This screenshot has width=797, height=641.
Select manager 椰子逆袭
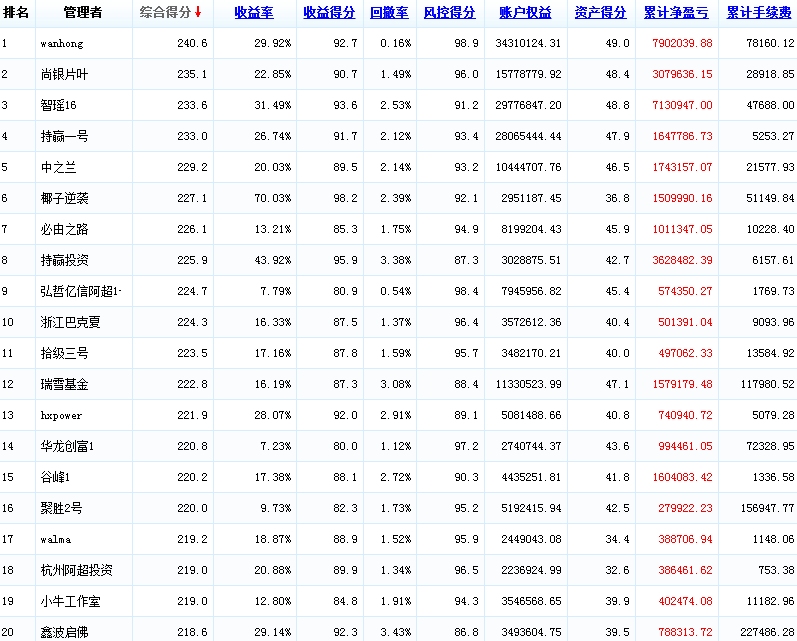tap(64, 198)
